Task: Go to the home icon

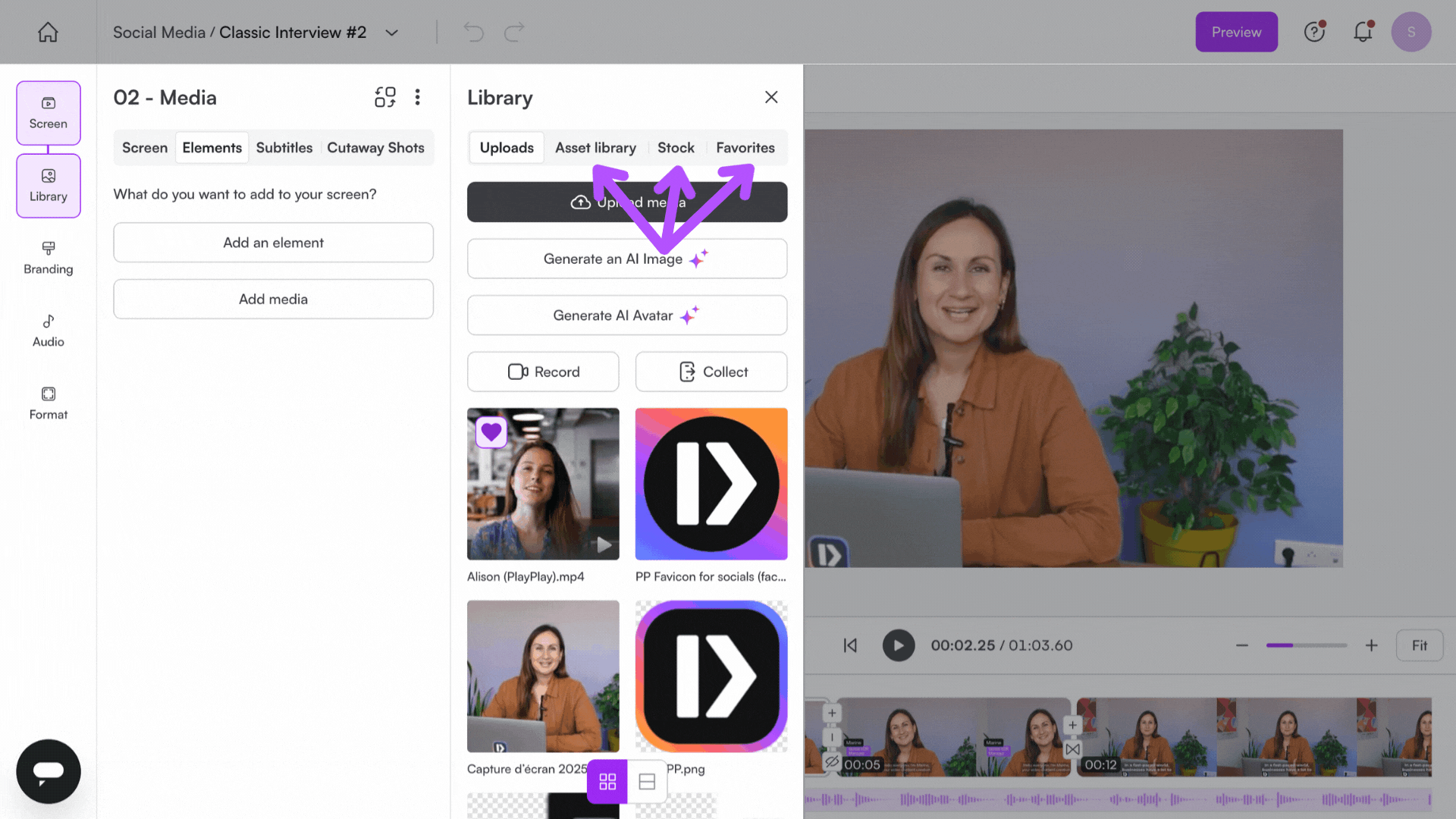Action: (48, 32)
